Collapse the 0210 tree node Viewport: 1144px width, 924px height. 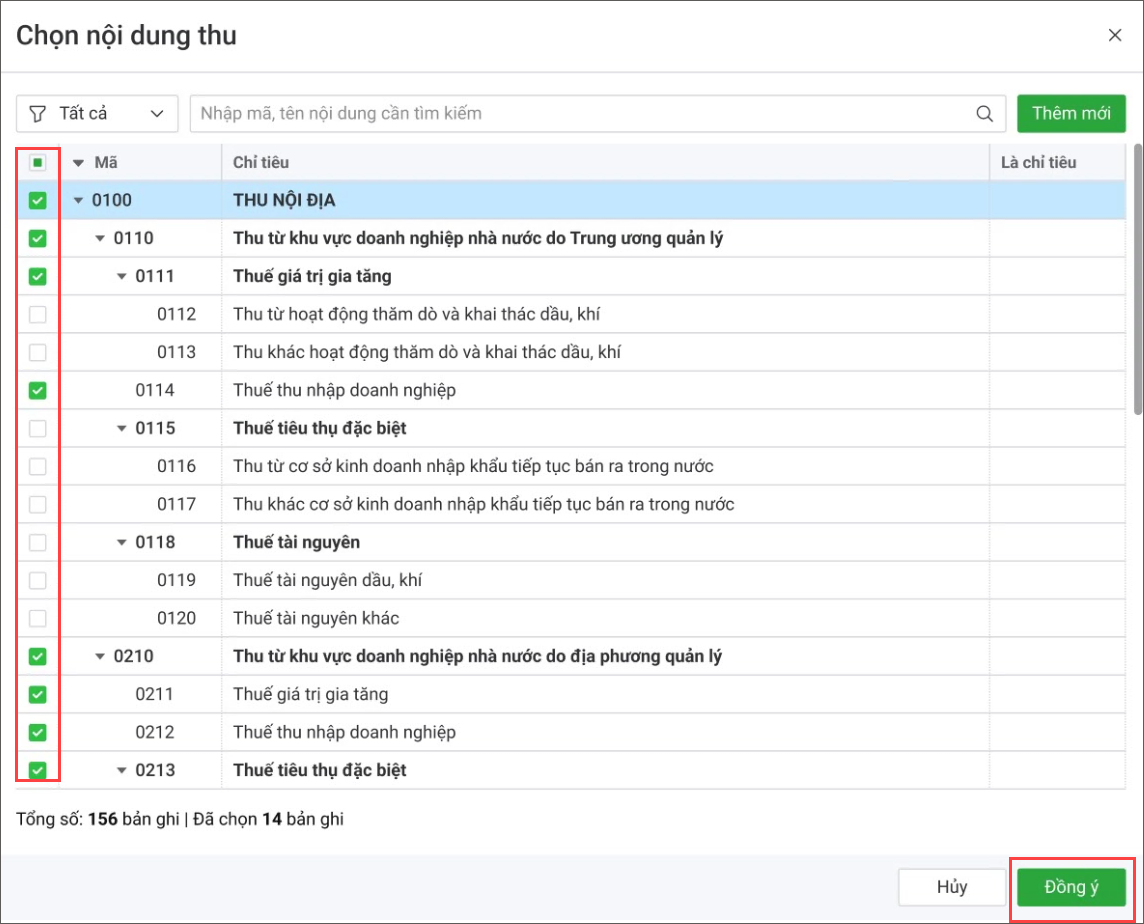pos(100,657)
